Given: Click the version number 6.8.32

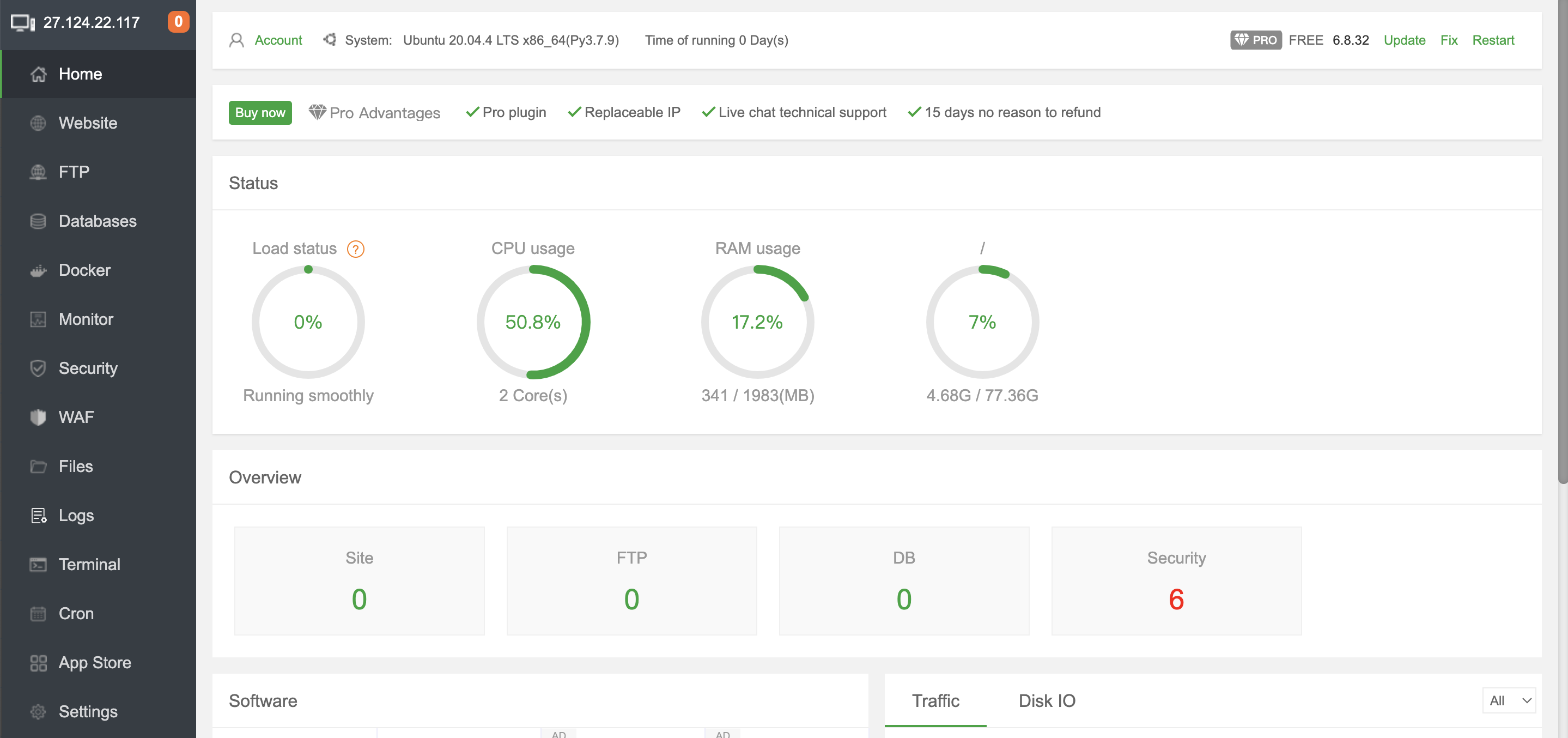Looking at the screenshot, I should pos(1350,40).
